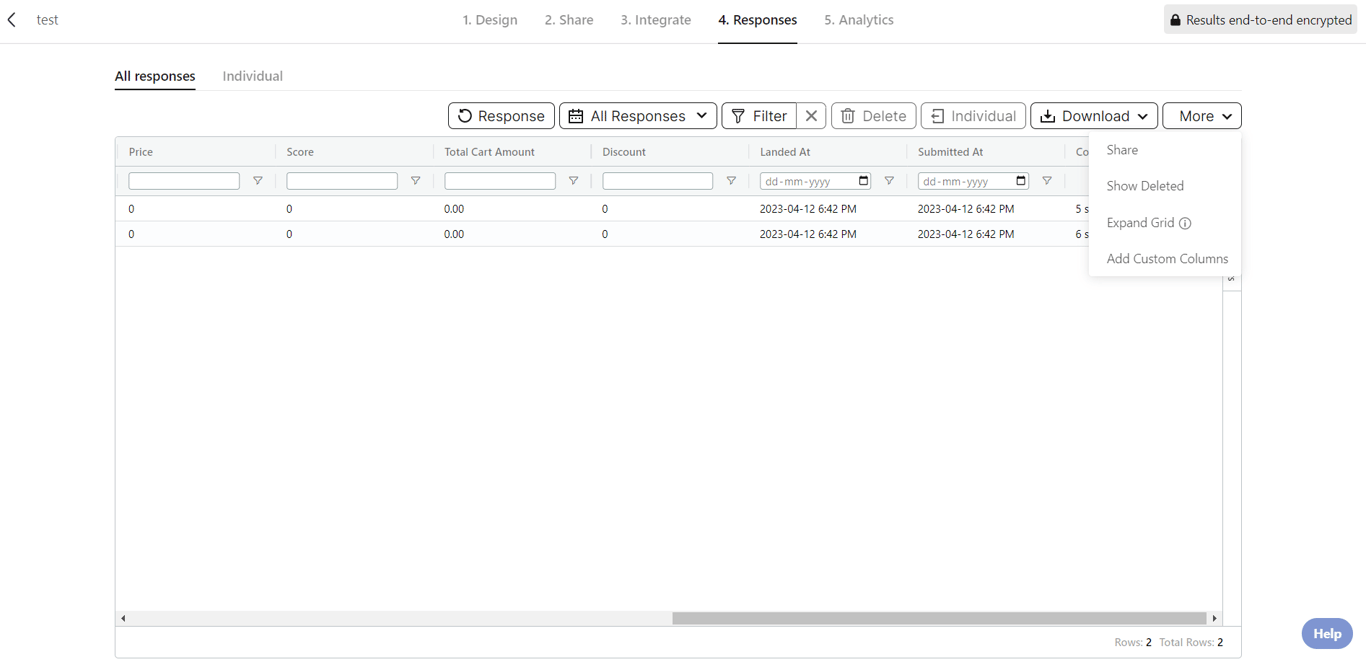Click the first row's Total Cart Amount 0.00

click(454, 209)
